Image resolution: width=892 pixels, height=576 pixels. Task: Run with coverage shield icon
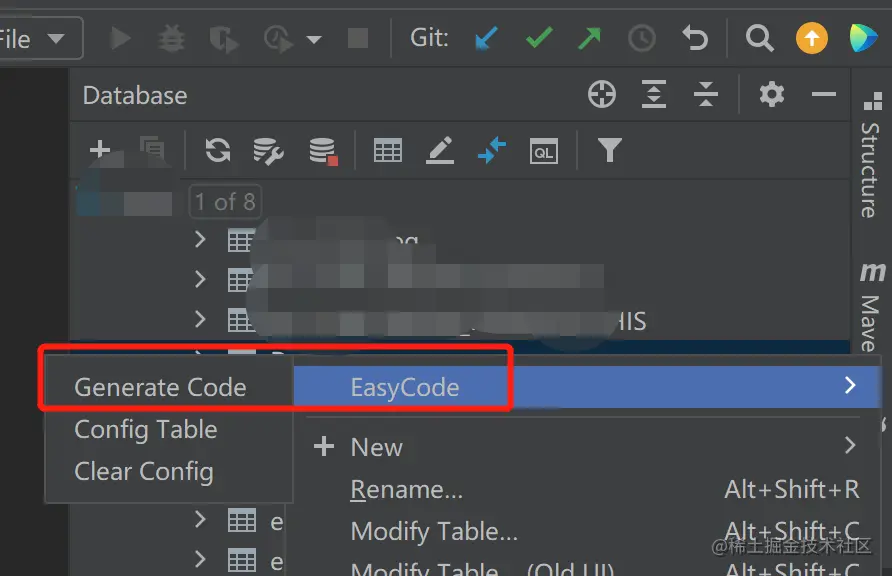click(x=224, y=40)
